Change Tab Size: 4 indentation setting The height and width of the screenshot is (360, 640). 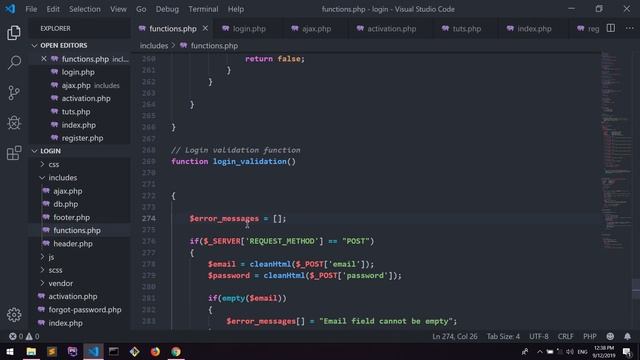pyautogui.click(x=503, y=336)
